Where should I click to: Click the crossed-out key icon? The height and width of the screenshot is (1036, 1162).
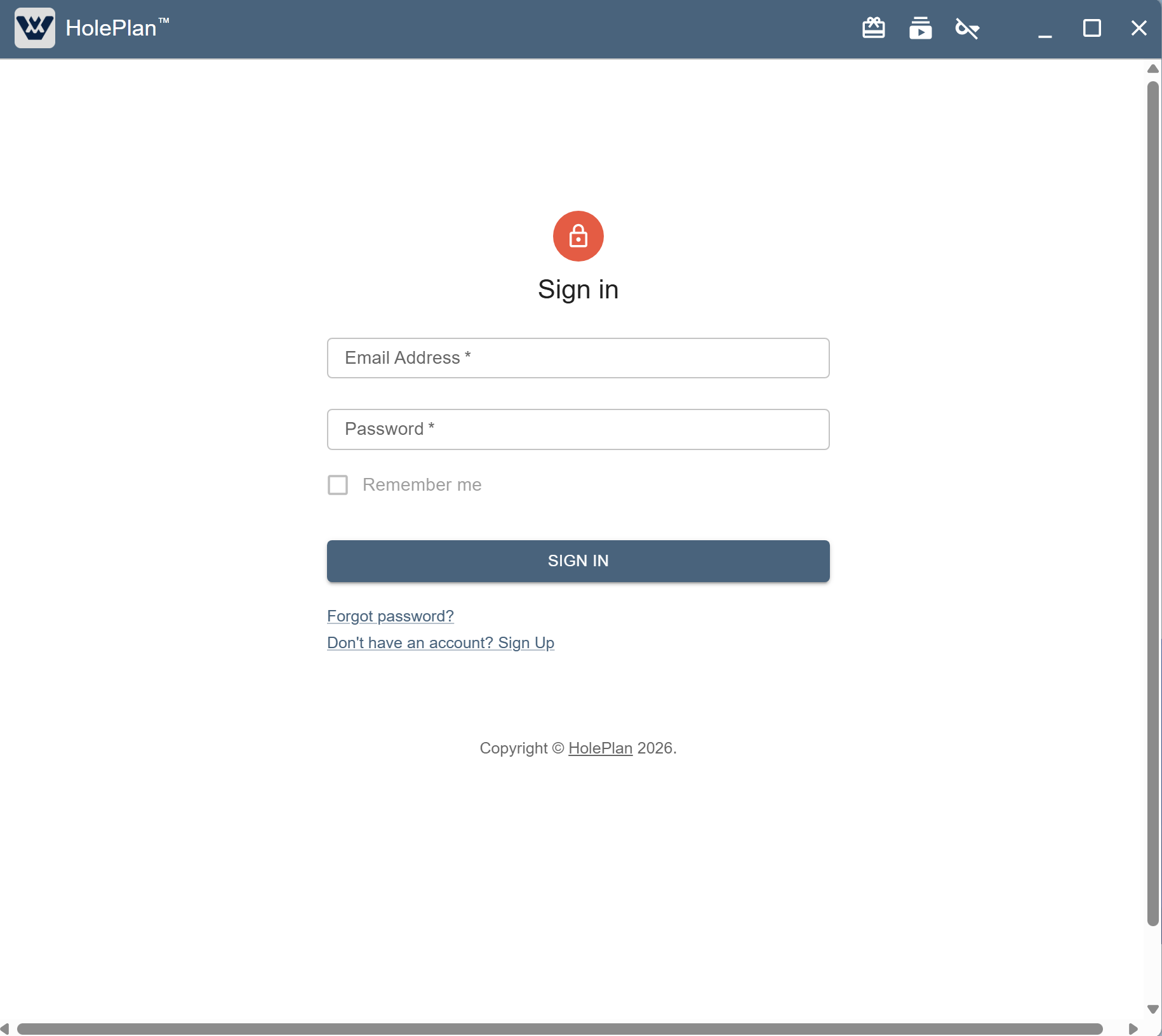coord(967,28)
